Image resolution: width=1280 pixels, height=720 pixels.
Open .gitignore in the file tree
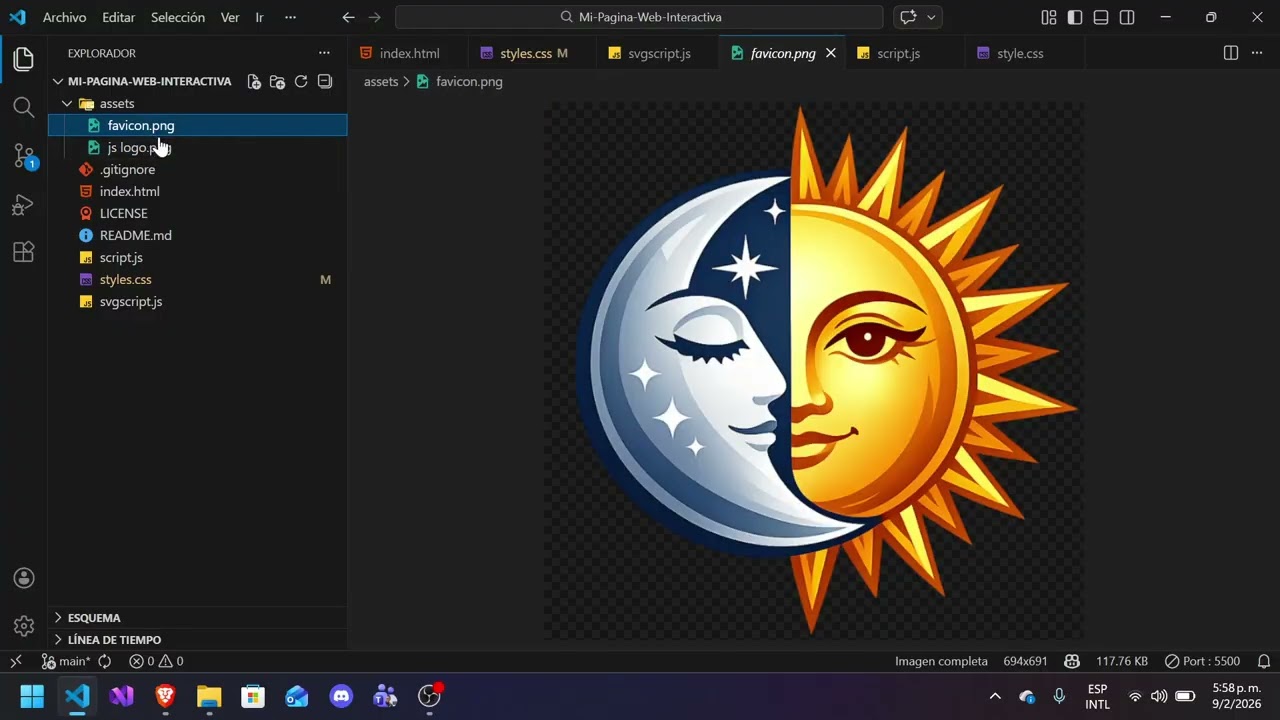pos(198,169)
